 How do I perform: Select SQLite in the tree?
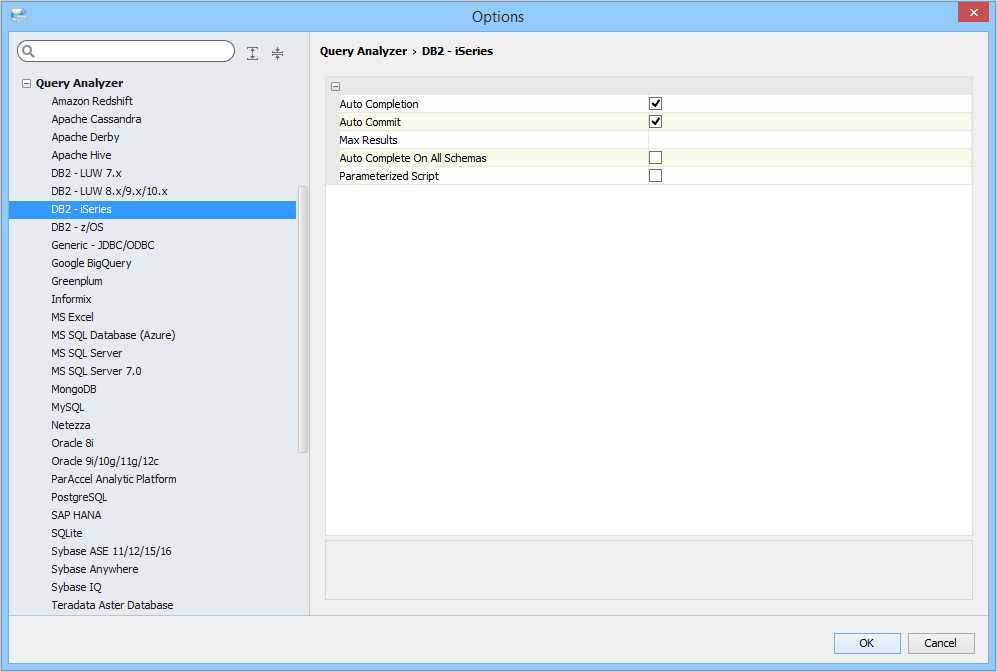click(67, 533)
